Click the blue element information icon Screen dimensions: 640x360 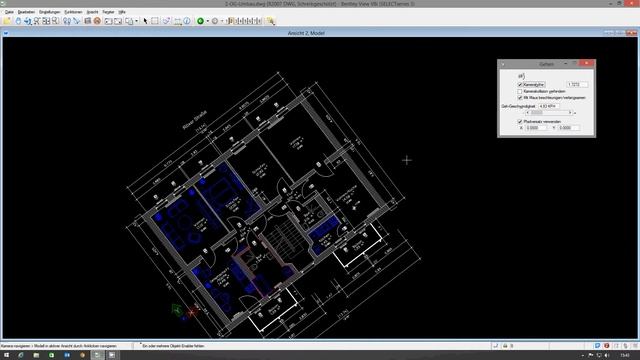click(187, 21)
